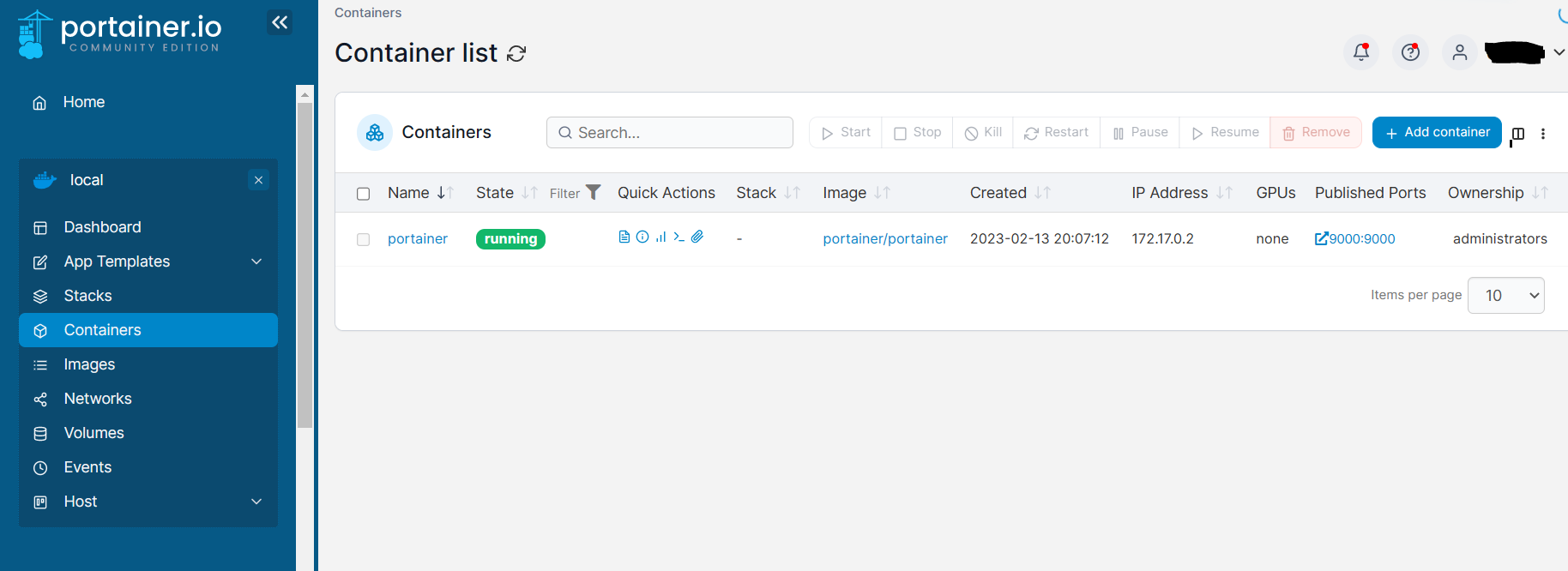This screenshot has height=571, width=1568.
Task: Sort containers by Name arrow
Action: tap(445, 193)
